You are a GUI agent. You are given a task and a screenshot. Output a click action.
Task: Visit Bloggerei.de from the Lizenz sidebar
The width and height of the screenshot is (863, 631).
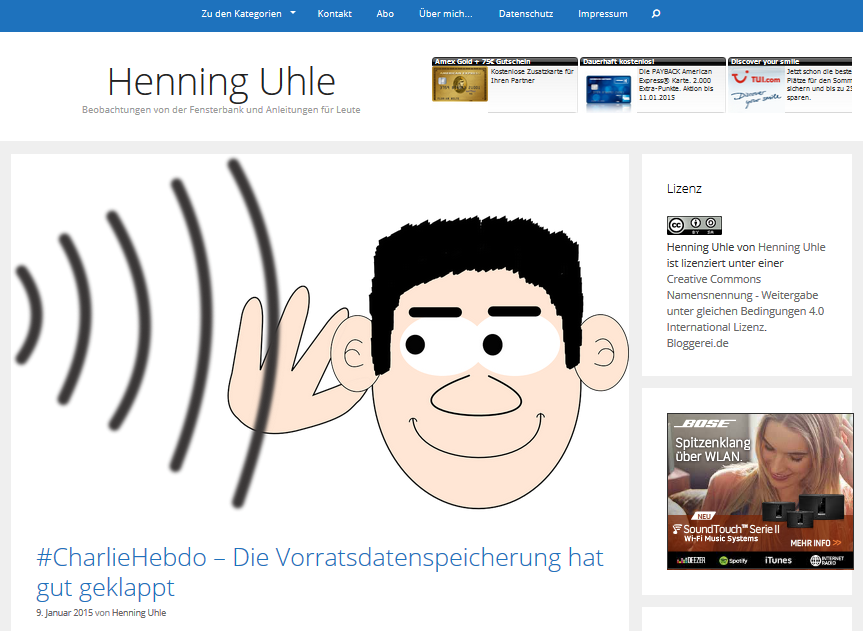click(x=696, y=343)
